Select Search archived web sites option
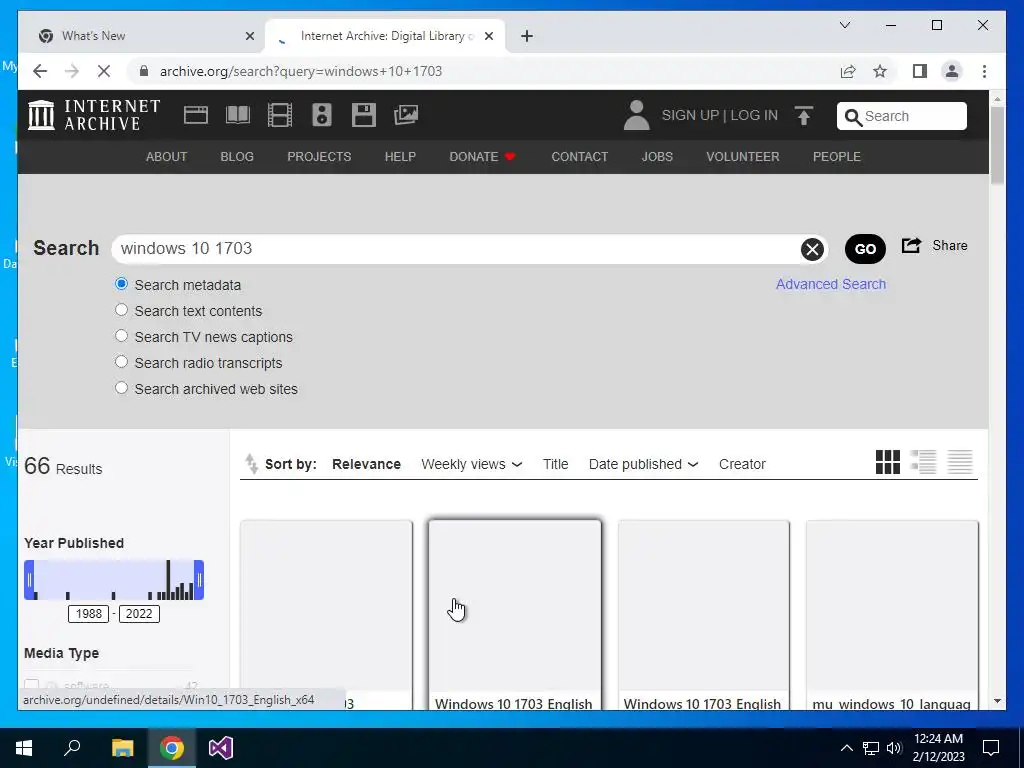Image resolution: width=1024 pixels, height=768 pixels. [121, 388]
